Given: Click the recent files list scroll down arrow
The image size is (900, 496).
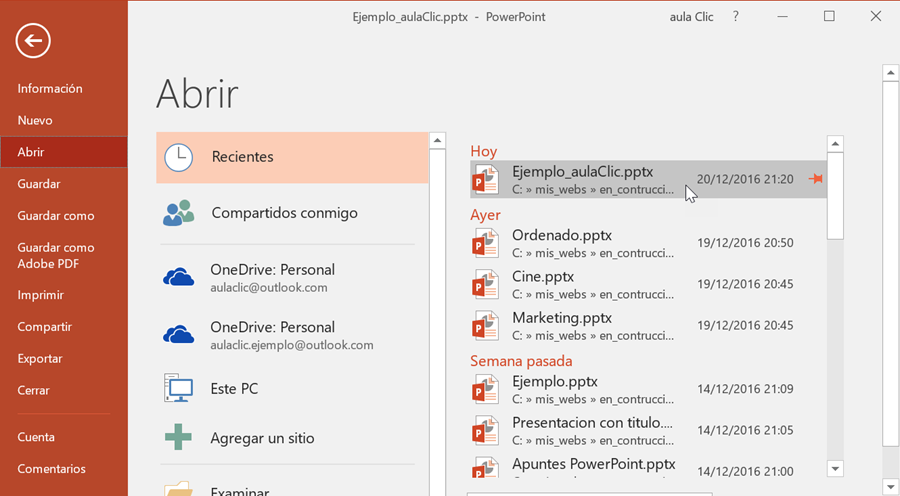Looking at the screenshot, I should click(835, 469).
